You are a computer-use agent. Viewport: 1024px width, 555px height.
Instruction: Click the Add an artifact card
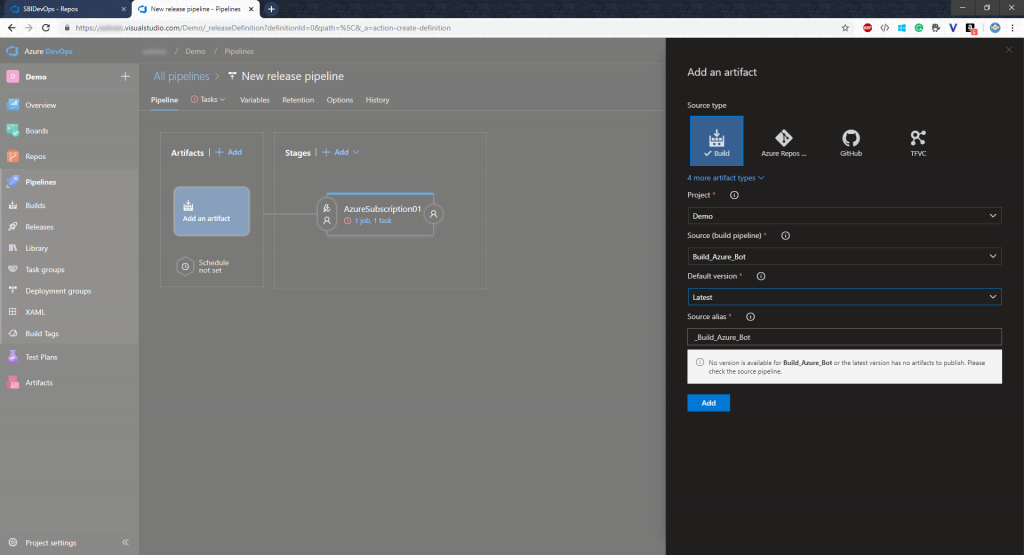[x=212, y=212]
